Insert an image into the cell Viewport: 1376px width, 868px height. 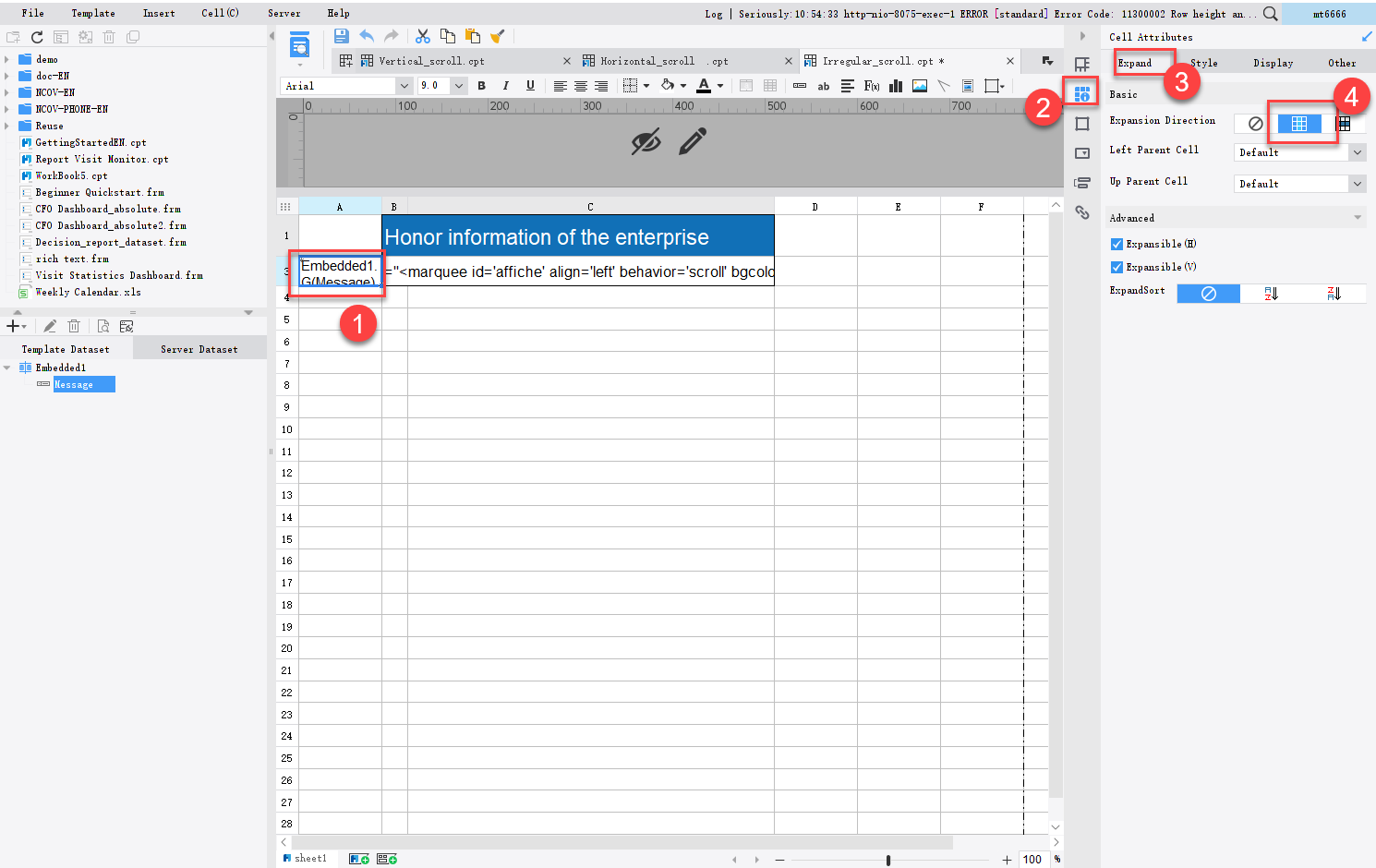[920, 86]
